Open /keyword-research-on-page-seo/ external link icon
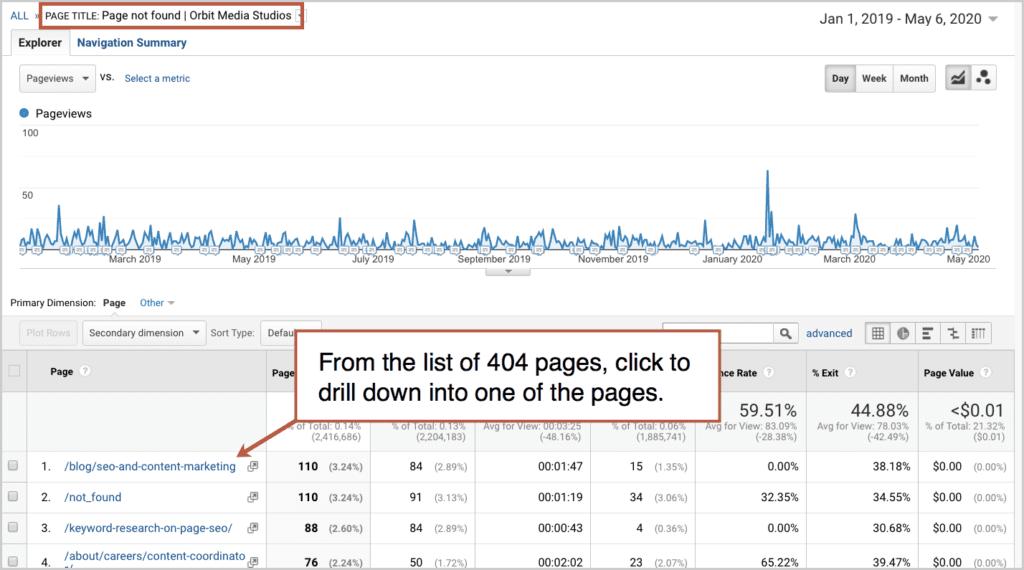The width and height of the screenshot is (1024, 570). tap(253, 528)
